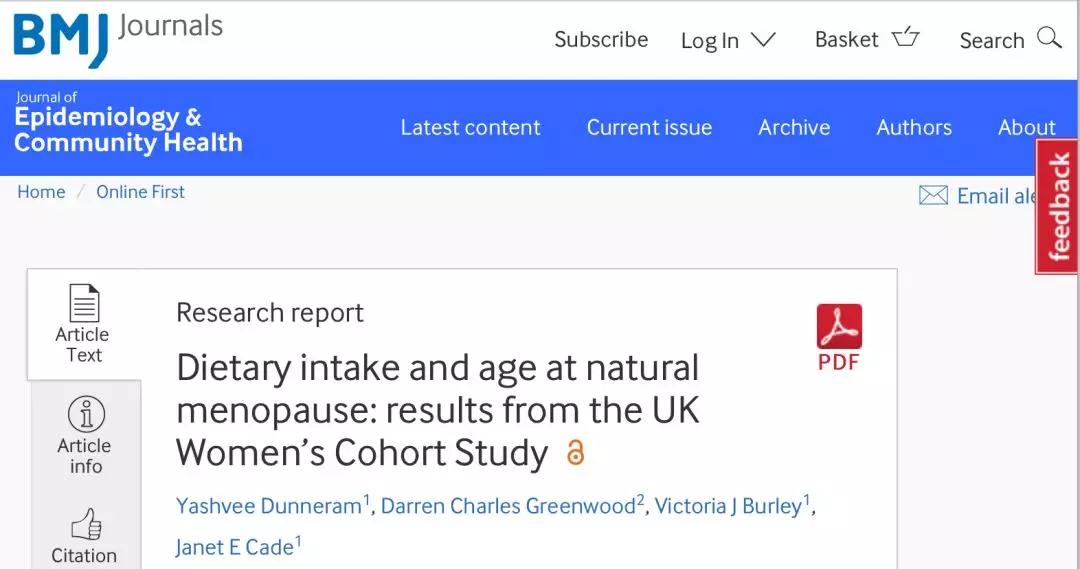Expand the Log In chevron

(x=763, y=40)
